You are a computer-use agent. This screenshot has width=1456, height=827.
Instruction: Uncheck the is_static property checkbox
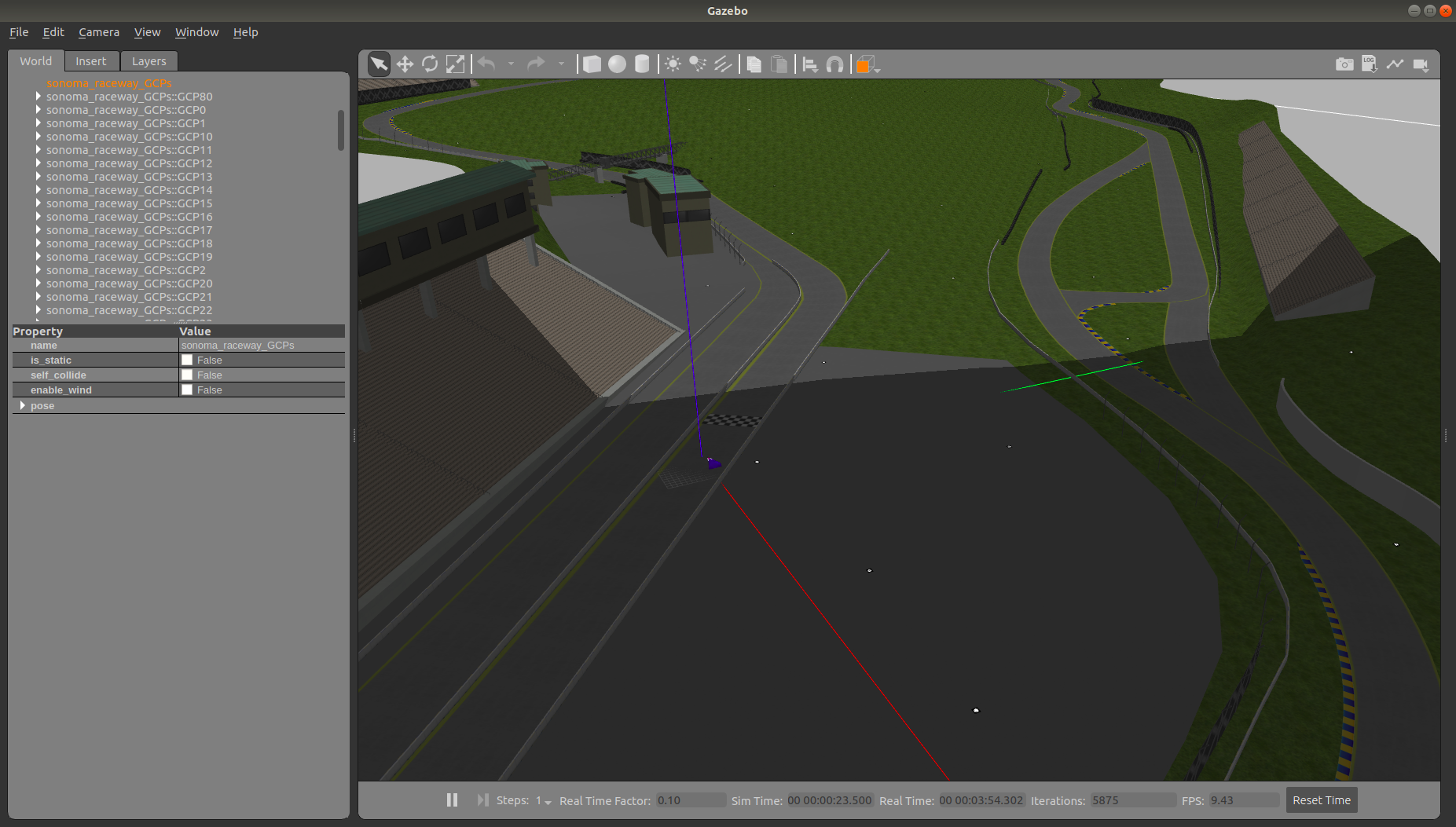187,360
